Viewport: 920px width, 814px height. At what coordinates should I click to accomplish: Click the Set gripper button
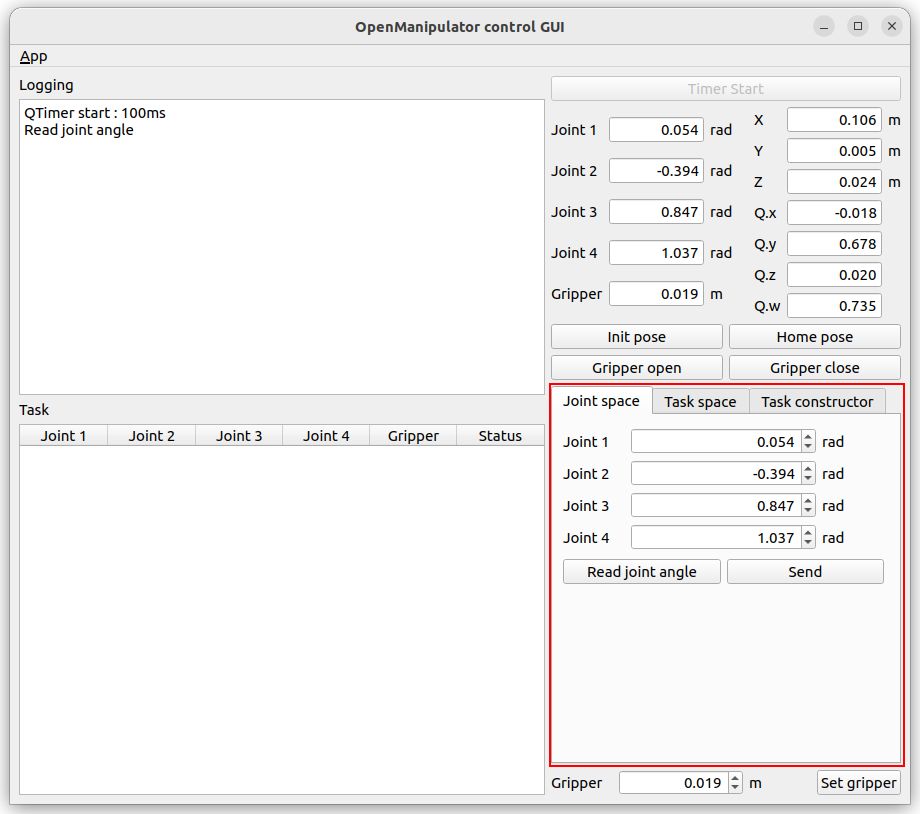click(858, 783)
